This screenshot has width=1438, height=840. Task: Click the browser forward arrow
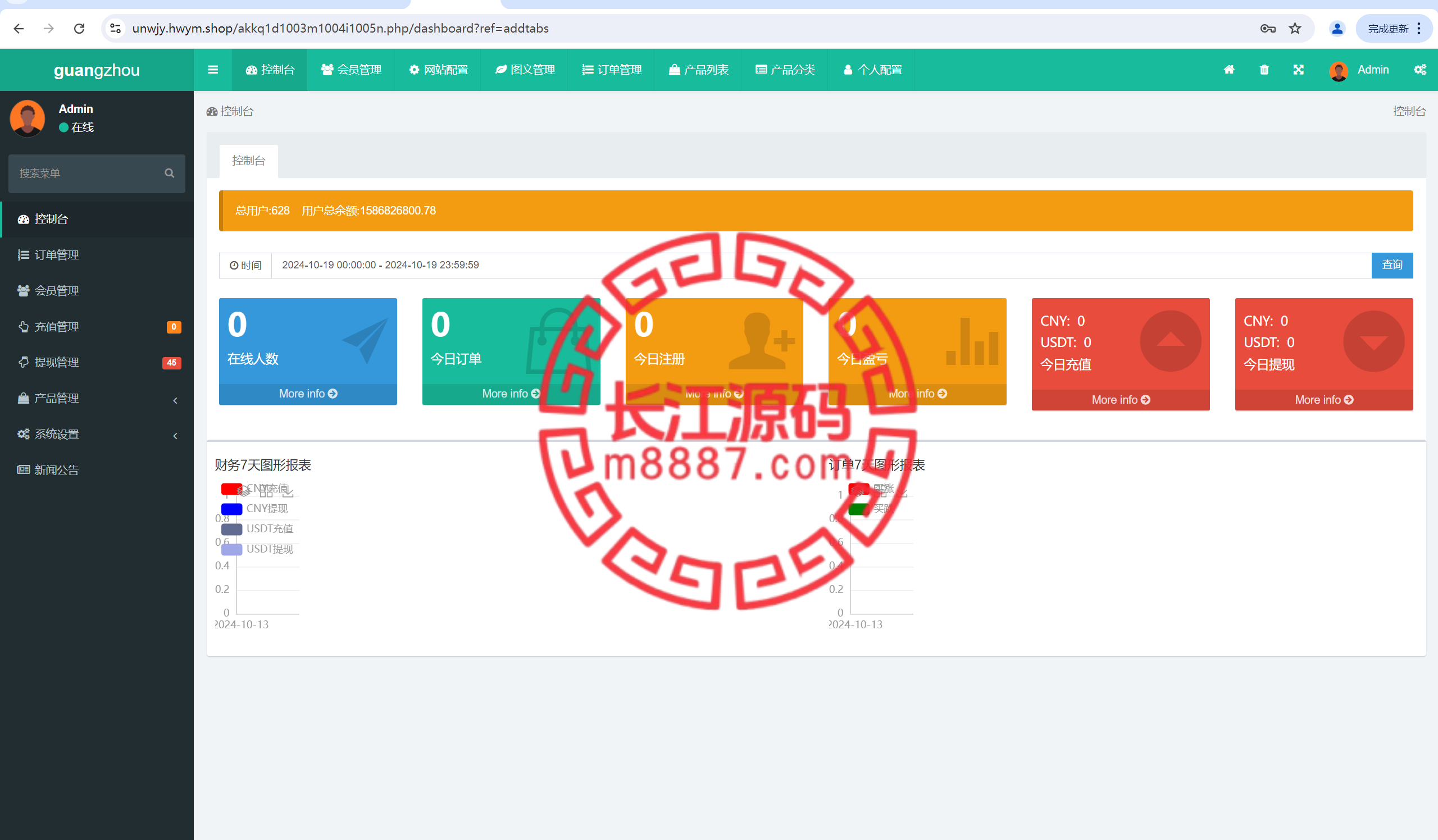[49, 29]
